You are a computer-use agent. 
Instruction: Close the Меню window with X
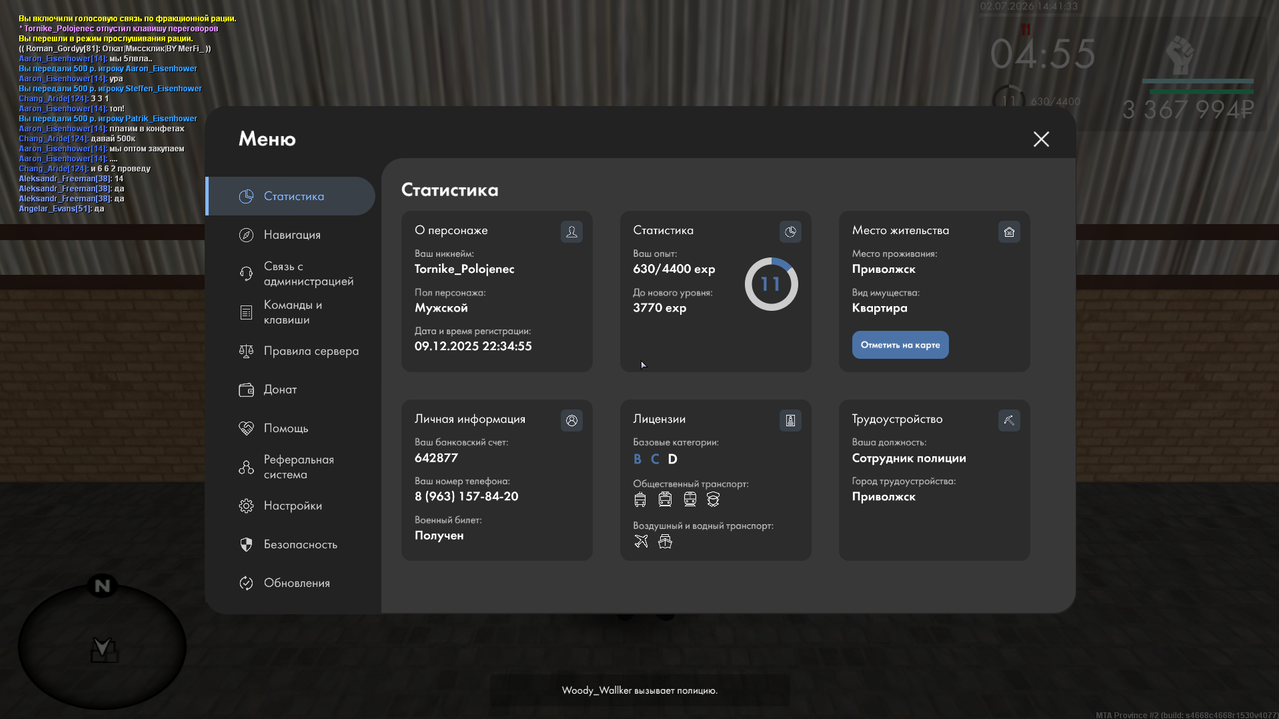point(1041,139)
